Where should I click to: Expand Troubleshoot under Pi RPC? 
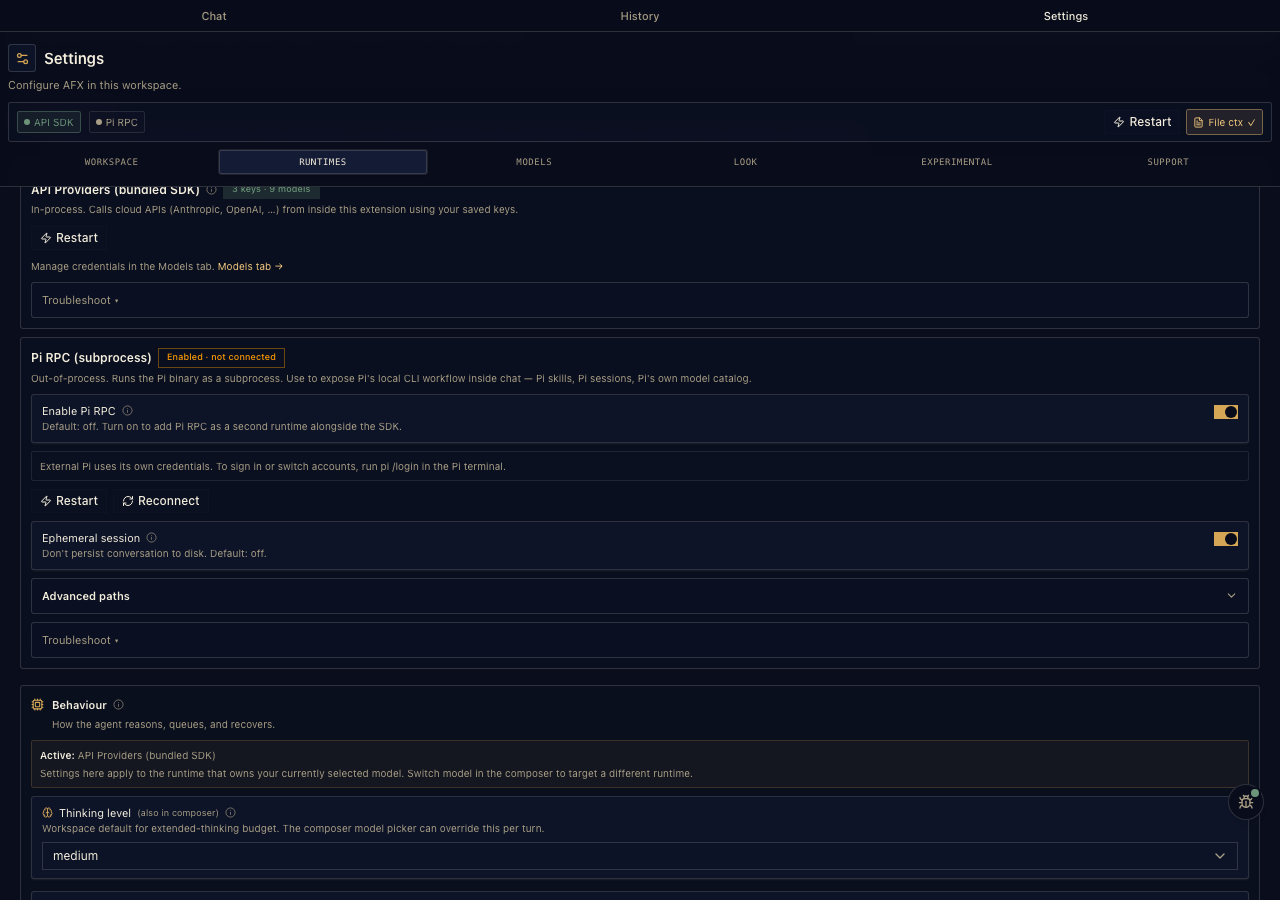tap(640, 640)
